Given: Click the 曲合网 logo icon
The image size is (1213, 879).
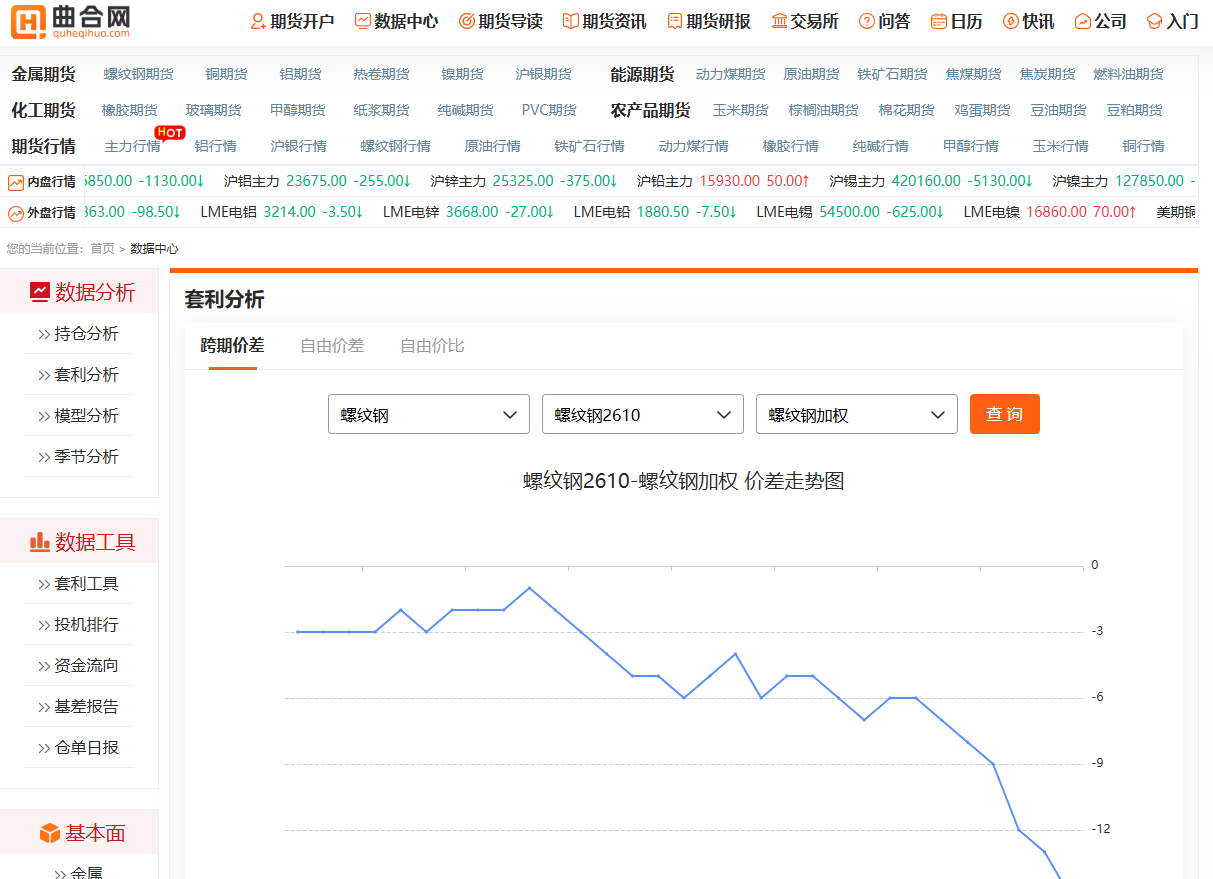Looking at the screenshot, I should tap(27, 21).
